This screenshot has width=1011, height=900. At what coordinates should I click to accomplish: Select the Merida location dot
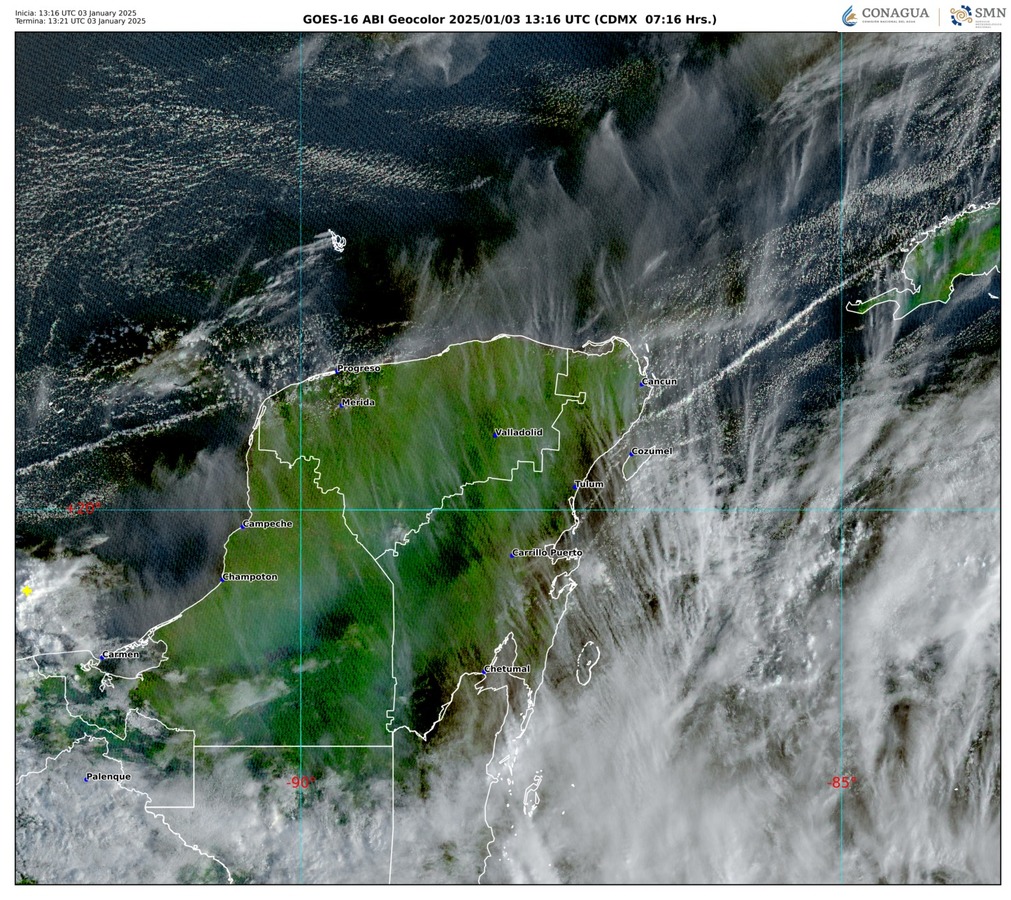342,404
